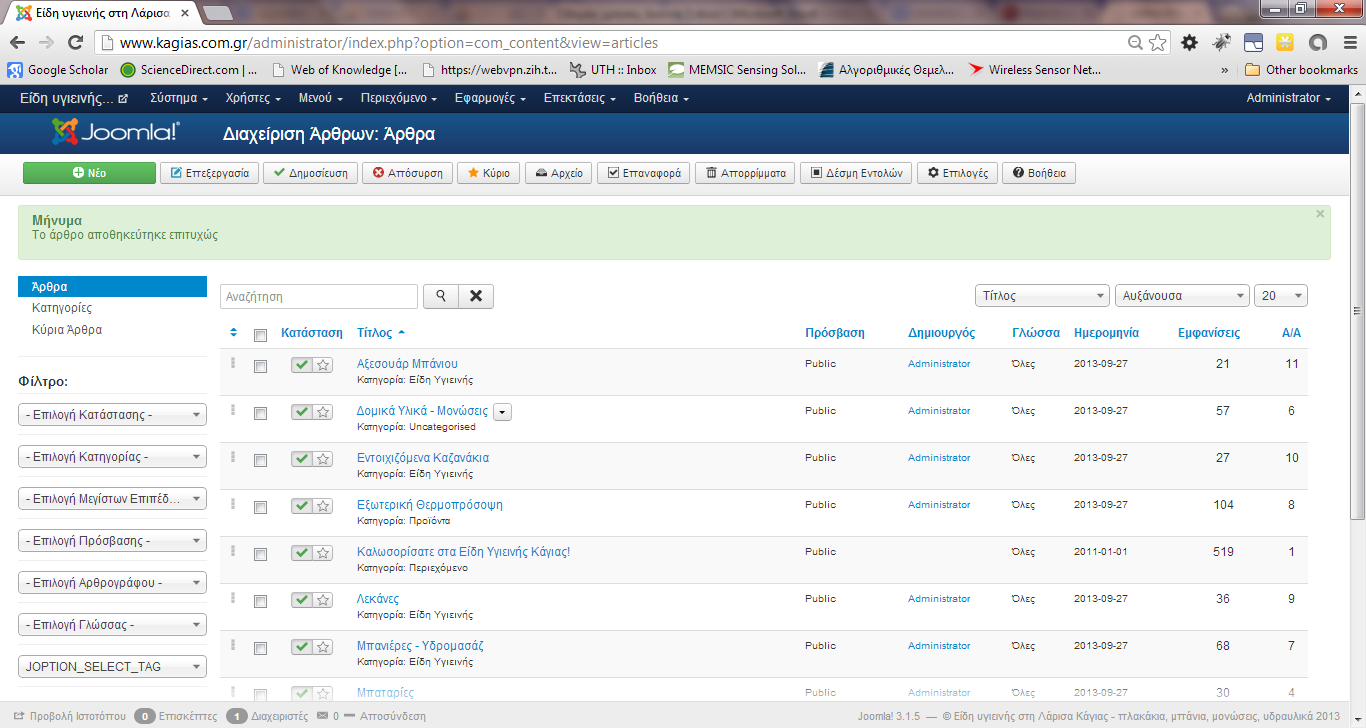Viewport: 1366px width, 728px height.
Task: Clear the search with the X button
Action: [x=476, y=296]
